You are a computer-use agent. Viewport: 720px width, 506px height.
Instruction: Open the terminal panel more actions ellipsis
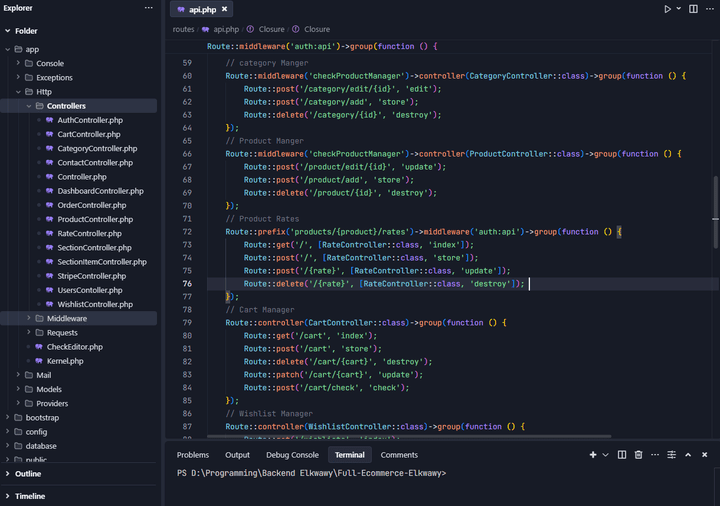[655, 455]
